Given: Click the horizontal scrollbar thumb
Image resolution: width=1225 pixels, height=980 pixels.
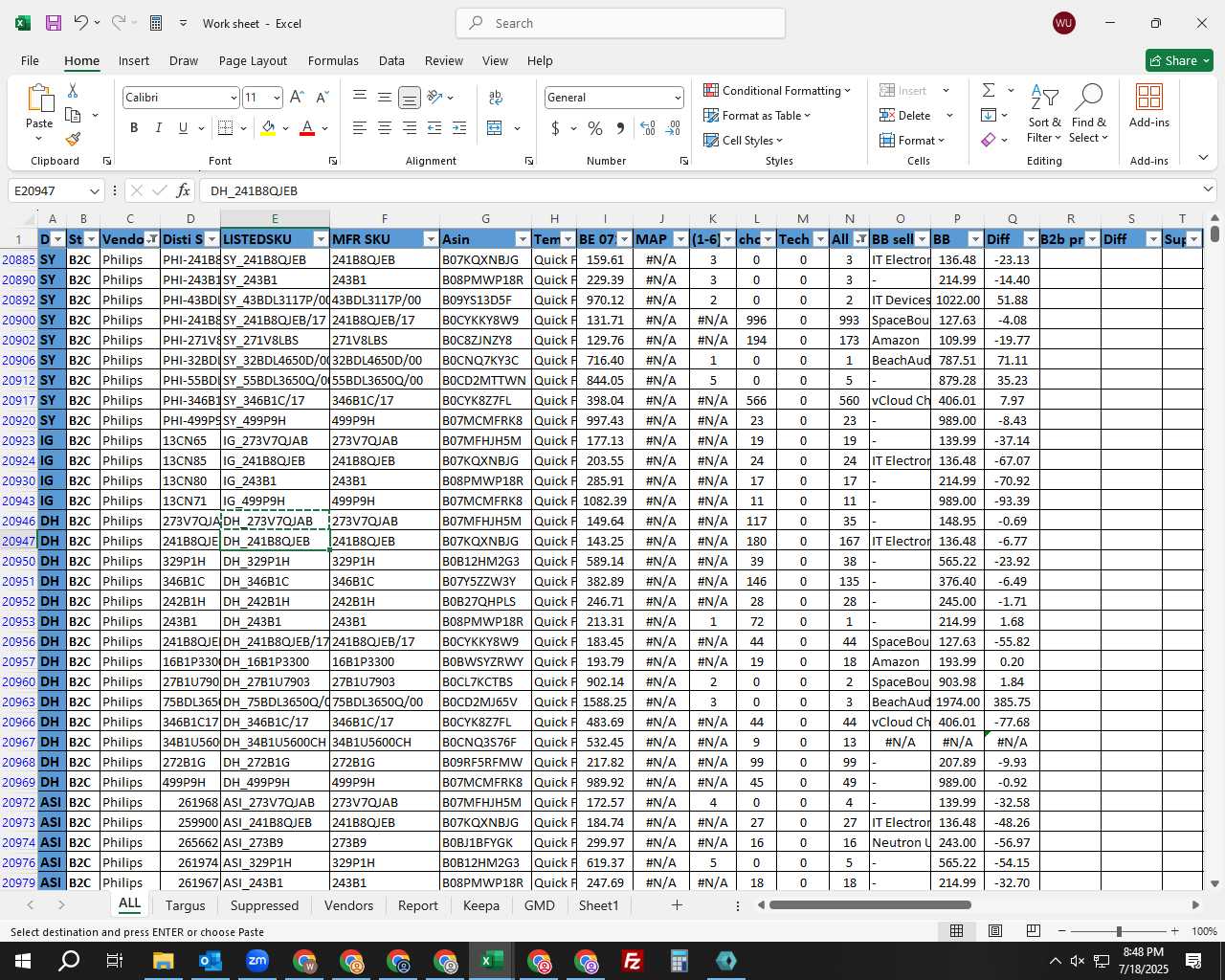Looking at the screenshot, I should tap(870, 904).
